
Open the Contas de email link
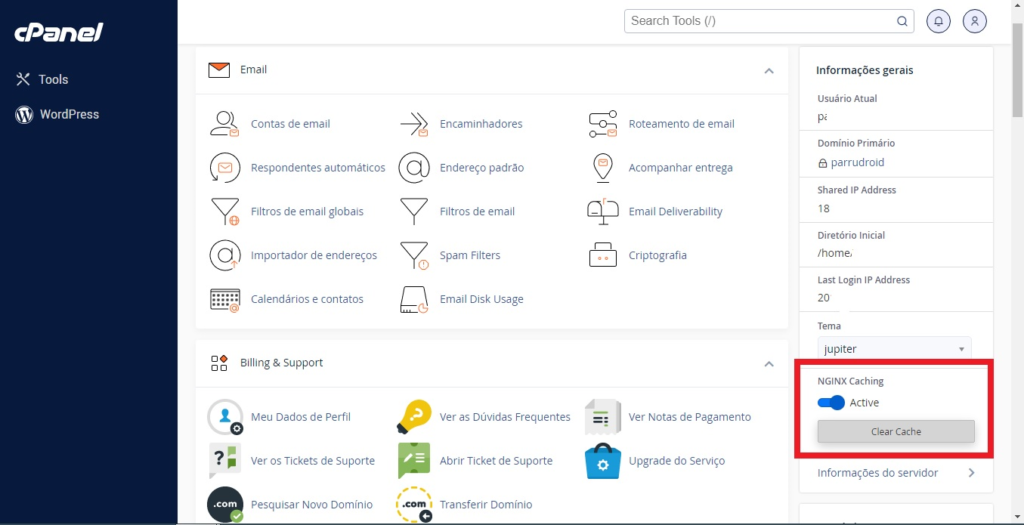click(291, 123)
